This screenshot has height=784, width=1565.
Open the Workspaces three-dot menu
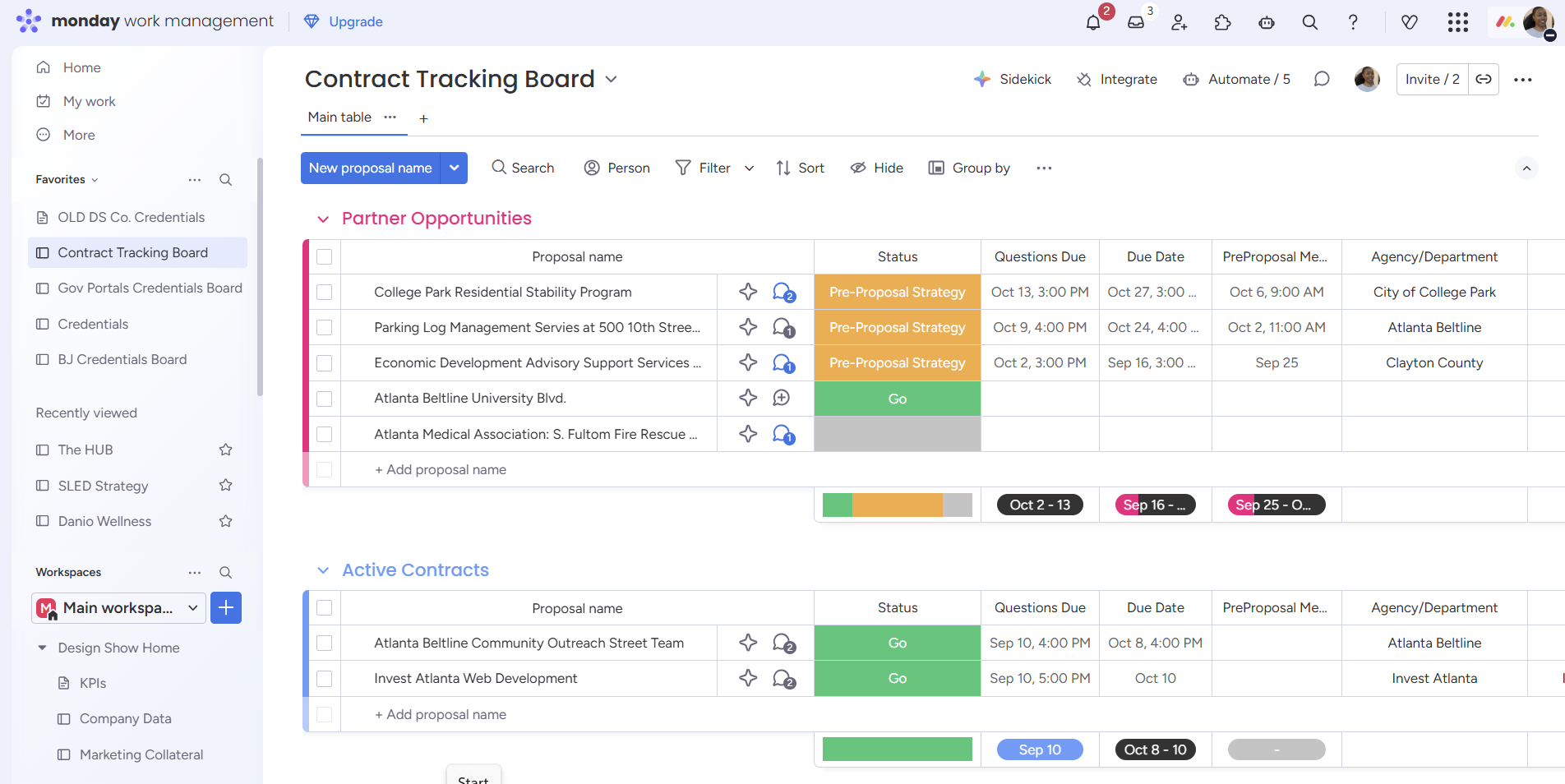pos(195,573)
